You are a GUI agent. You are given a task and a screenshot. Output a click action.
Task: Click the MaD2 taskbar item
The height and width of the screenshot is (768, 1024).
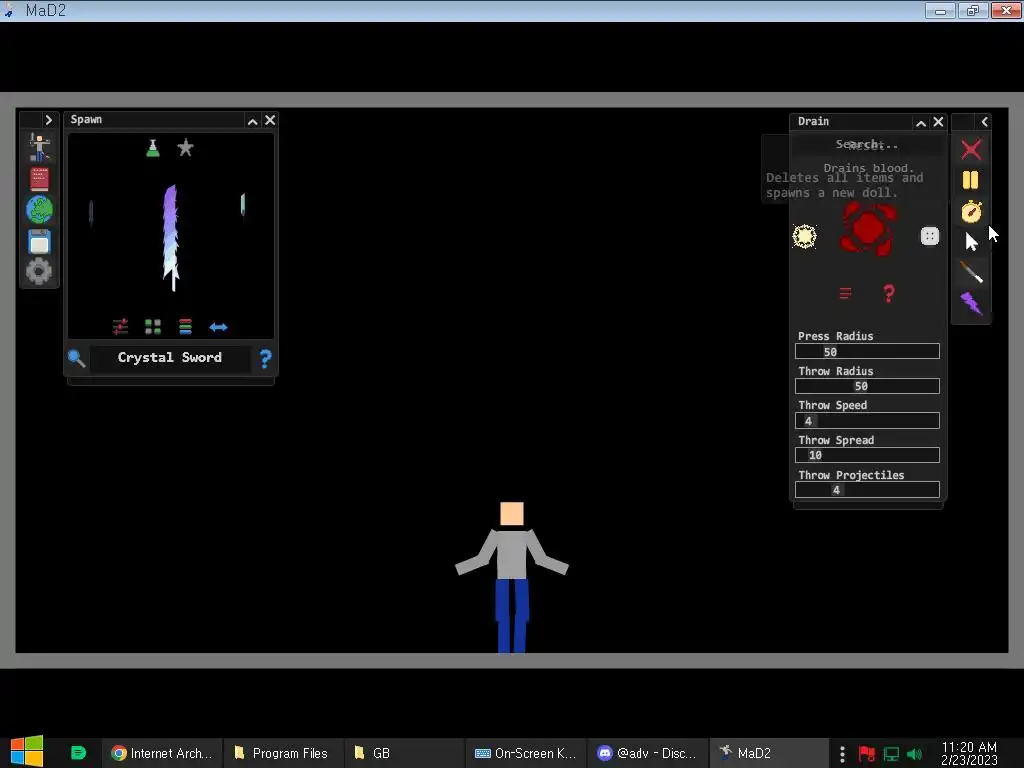click(769, 753)
